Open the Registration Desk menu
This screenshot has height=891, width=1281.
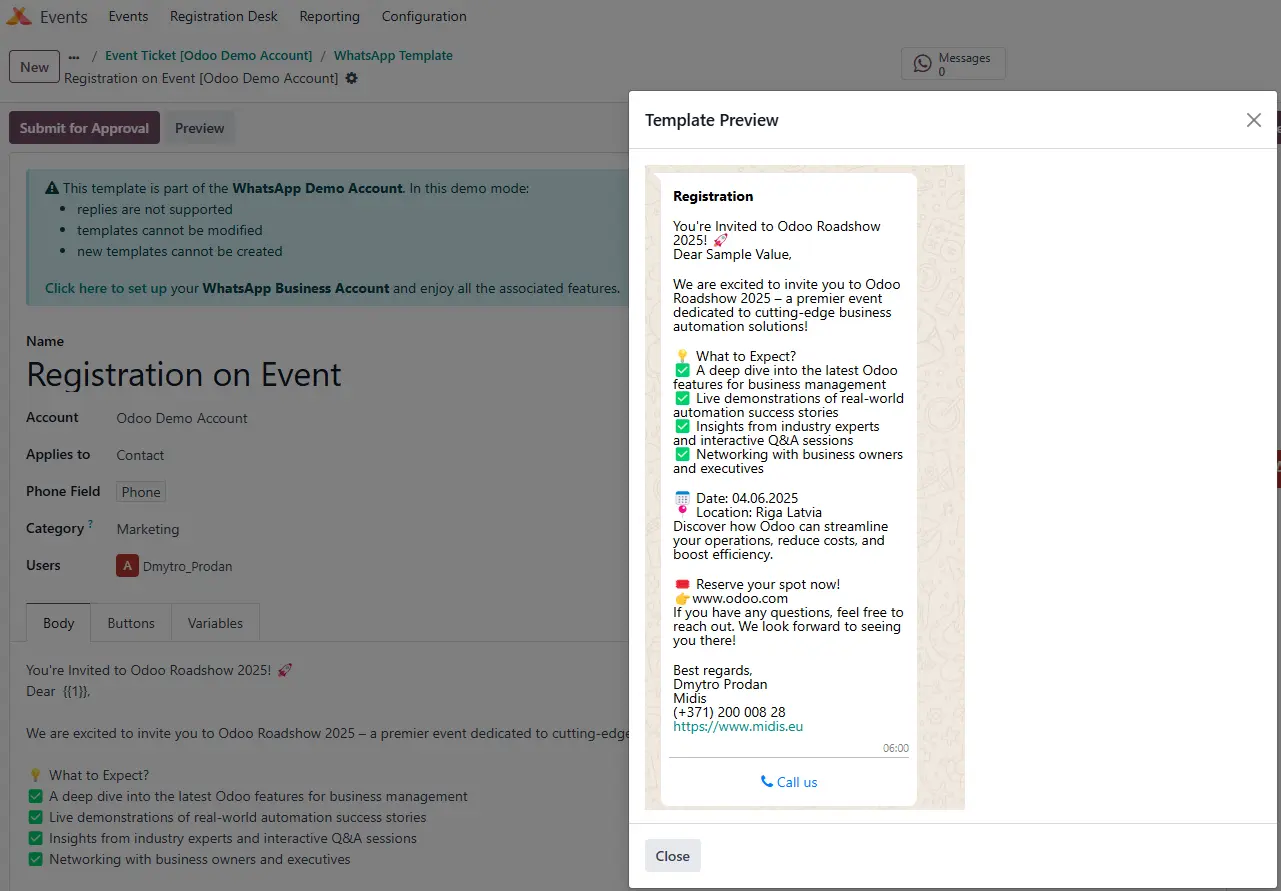pyautogui.click(x=224, y=16)
